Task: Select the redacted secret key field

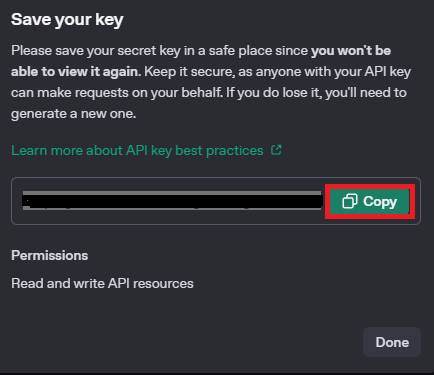Action: point(172,201)
